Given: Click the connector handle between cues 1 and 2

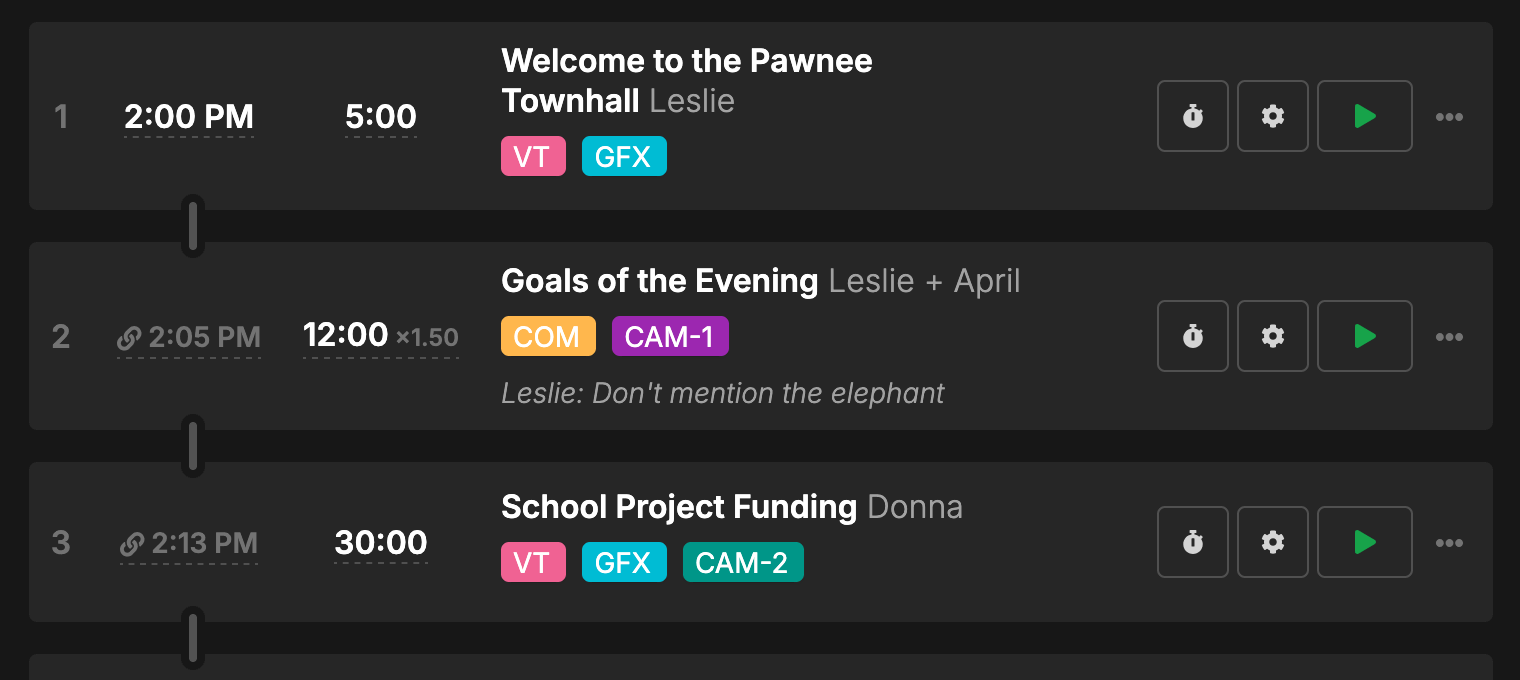Looking at the screenshot, I should point(193,226).
